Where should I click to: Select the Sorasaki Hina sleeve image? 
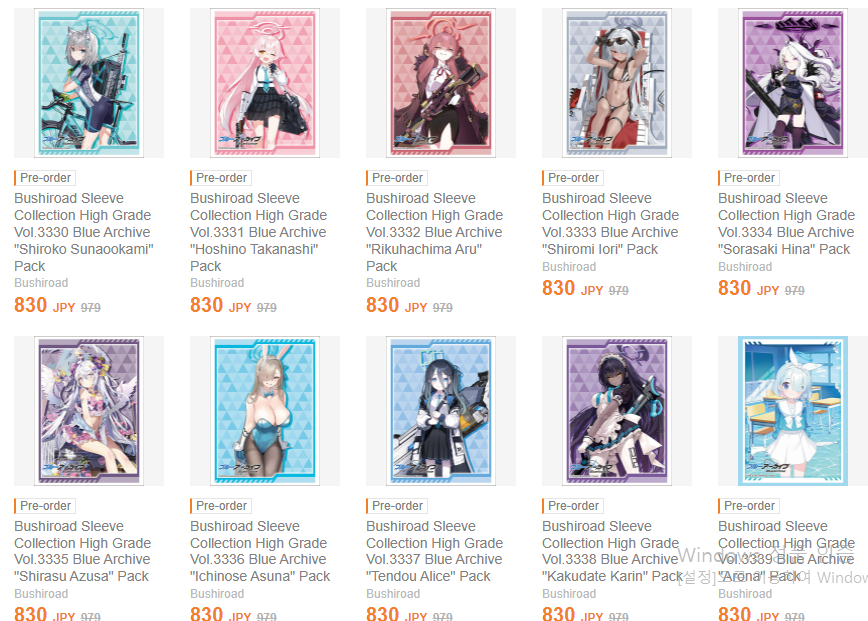pos(793,83)
